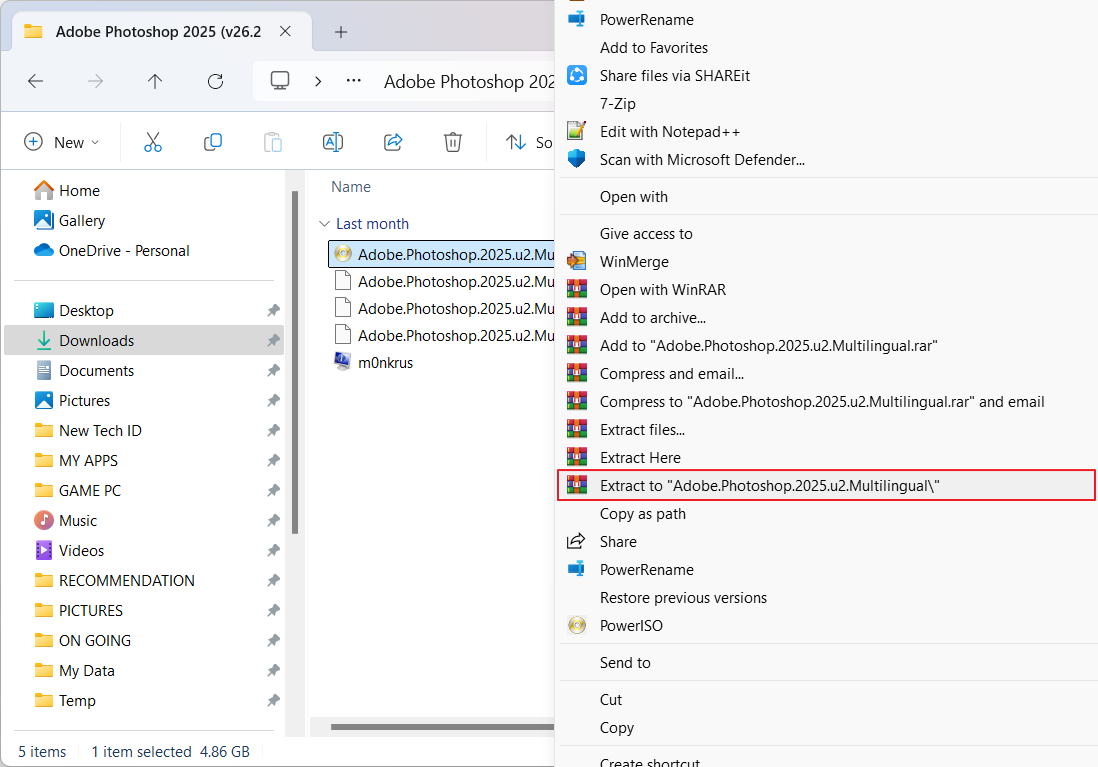Select the m0nkrus file
The image size is (1098, 767).
(374, 363)
